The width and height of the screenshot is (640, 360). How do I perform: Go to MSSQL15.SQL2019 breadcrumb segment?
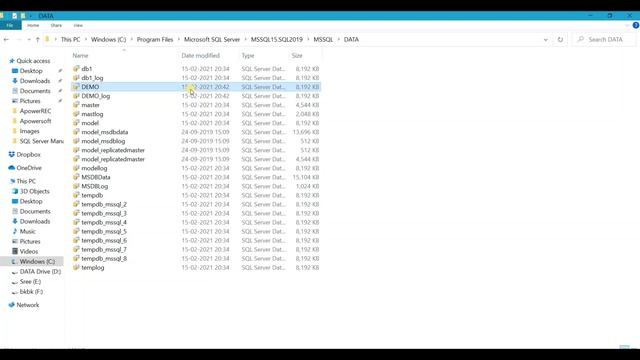point(276,40)
